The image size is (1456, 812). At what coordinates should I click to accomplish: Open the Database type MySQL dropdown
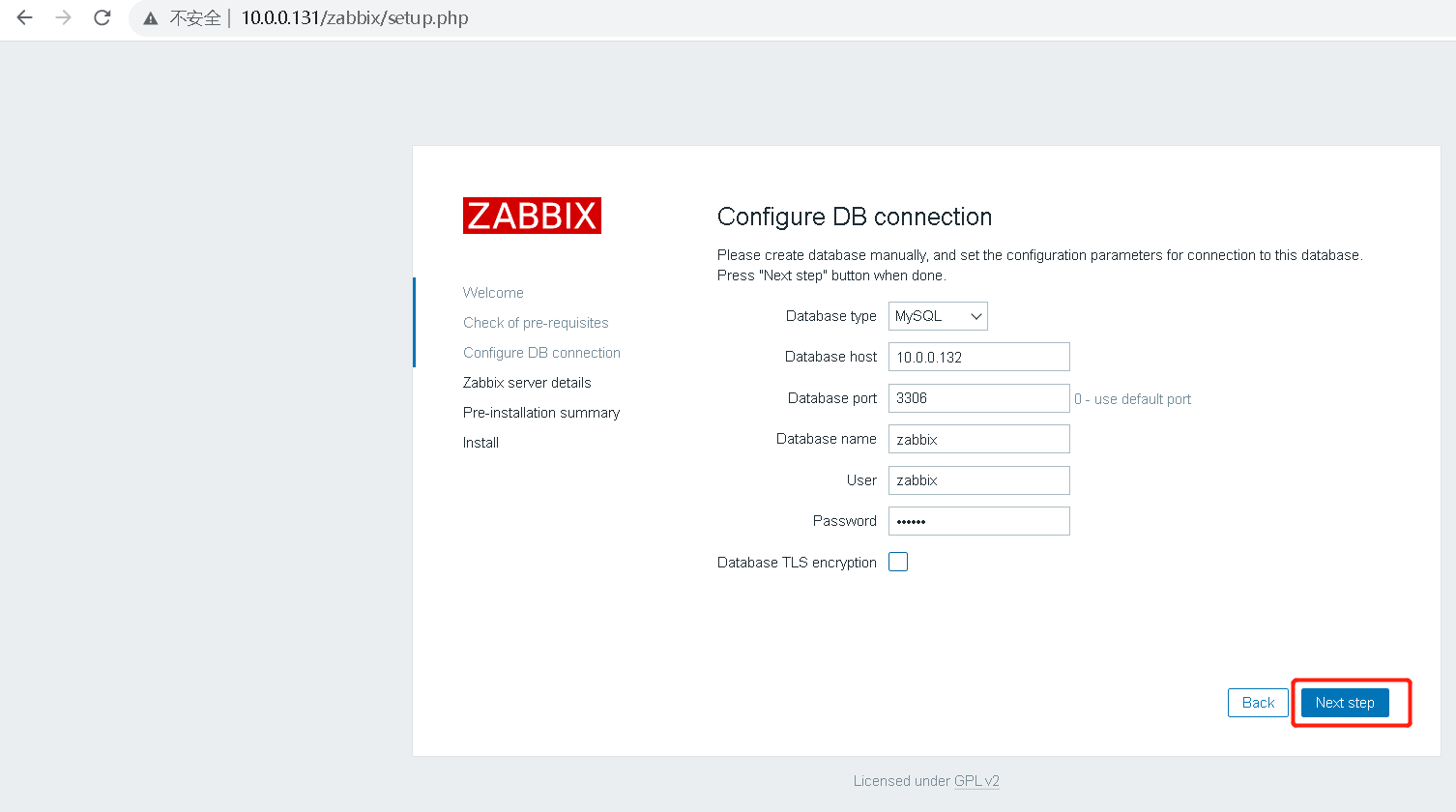pyautogui.click(x=938, y=316)
